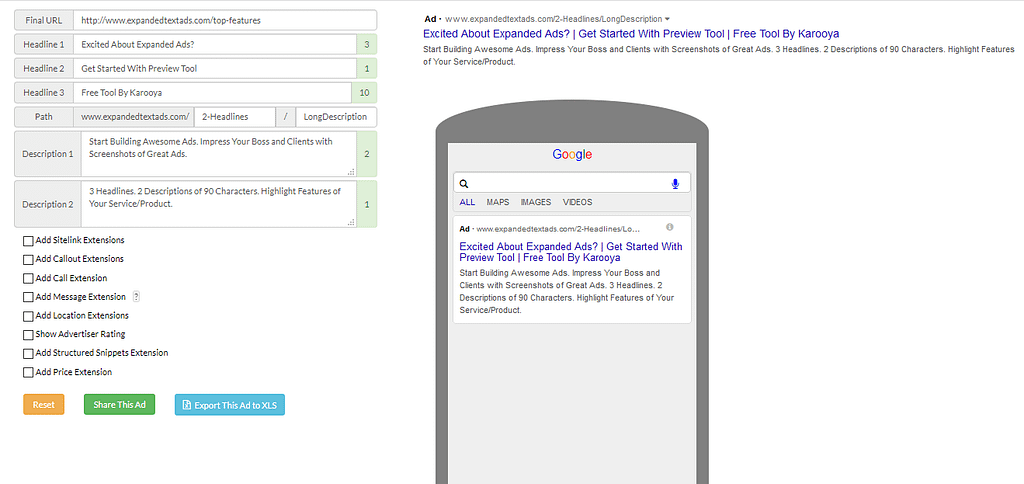
Task: Tick Add Price Extension checkbox
Action: click(28, 372)
